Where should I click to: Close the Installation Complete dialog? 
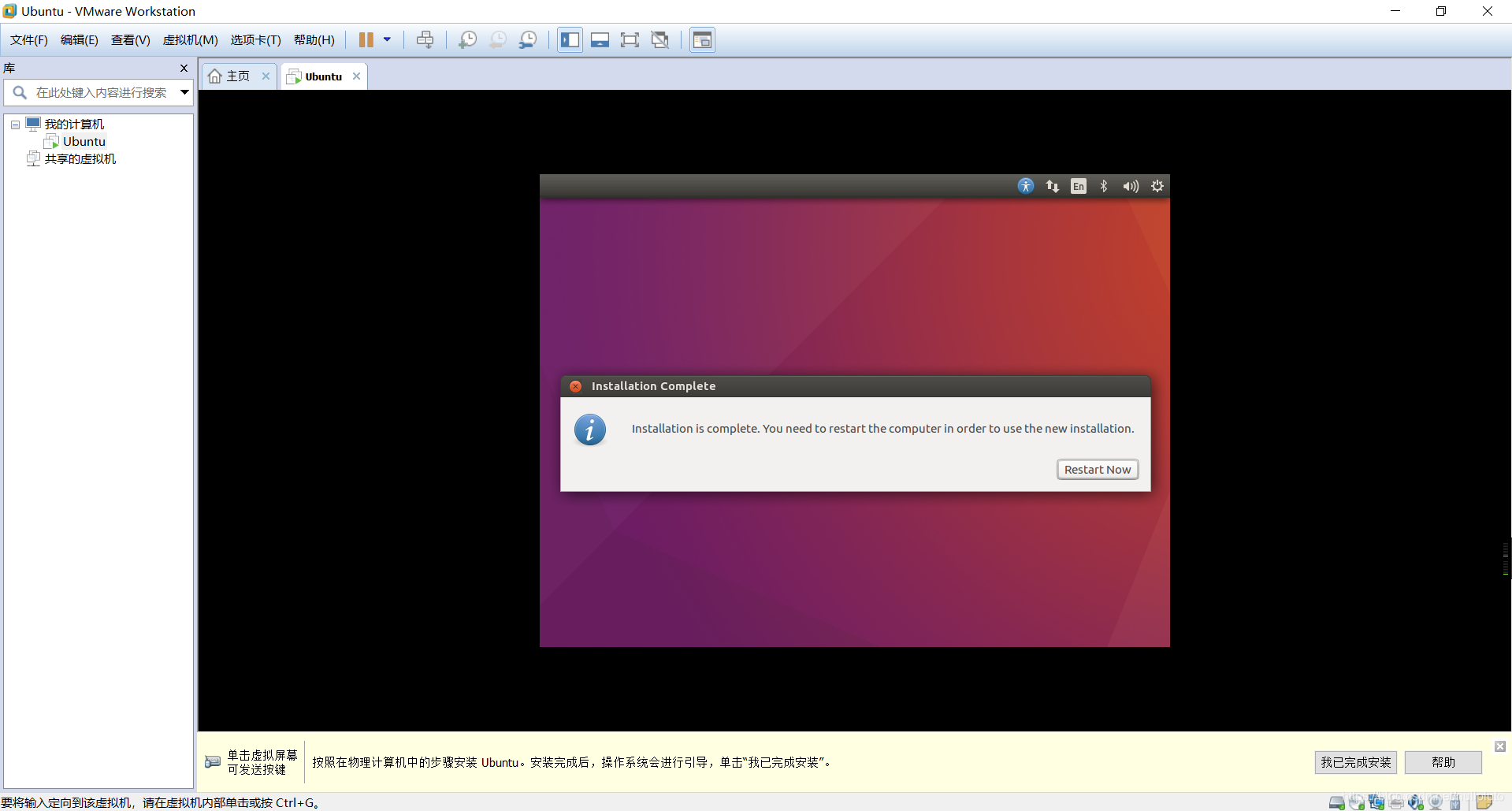[576, 386]
